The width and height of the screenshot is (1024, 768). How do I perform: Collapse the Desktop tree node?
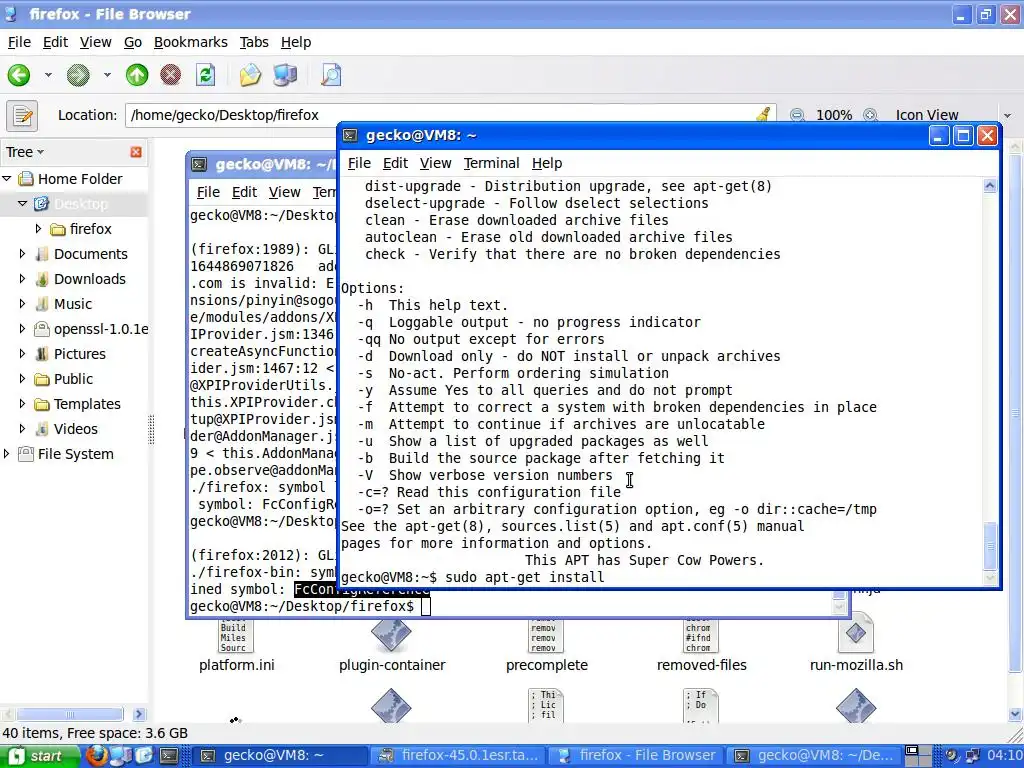pos(22,204)
